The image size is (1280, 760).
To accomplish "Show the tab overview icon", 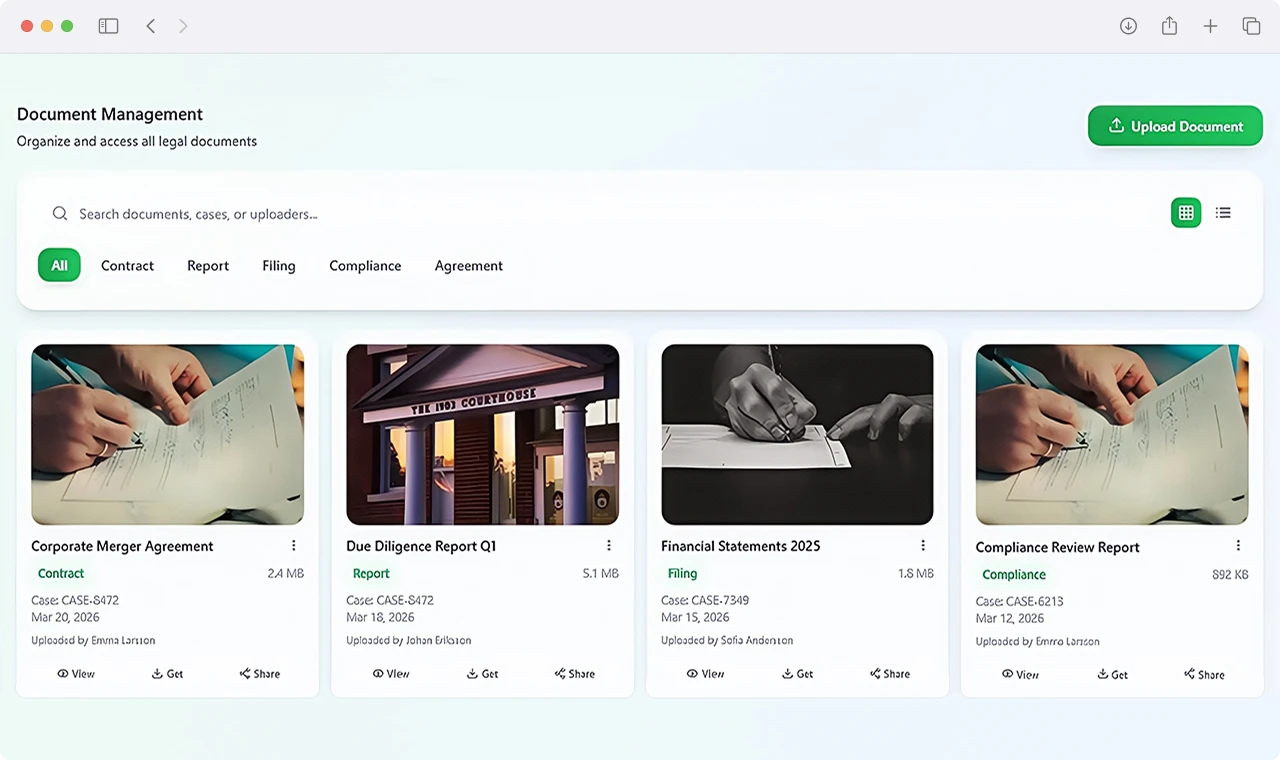I will (1251, 26).
